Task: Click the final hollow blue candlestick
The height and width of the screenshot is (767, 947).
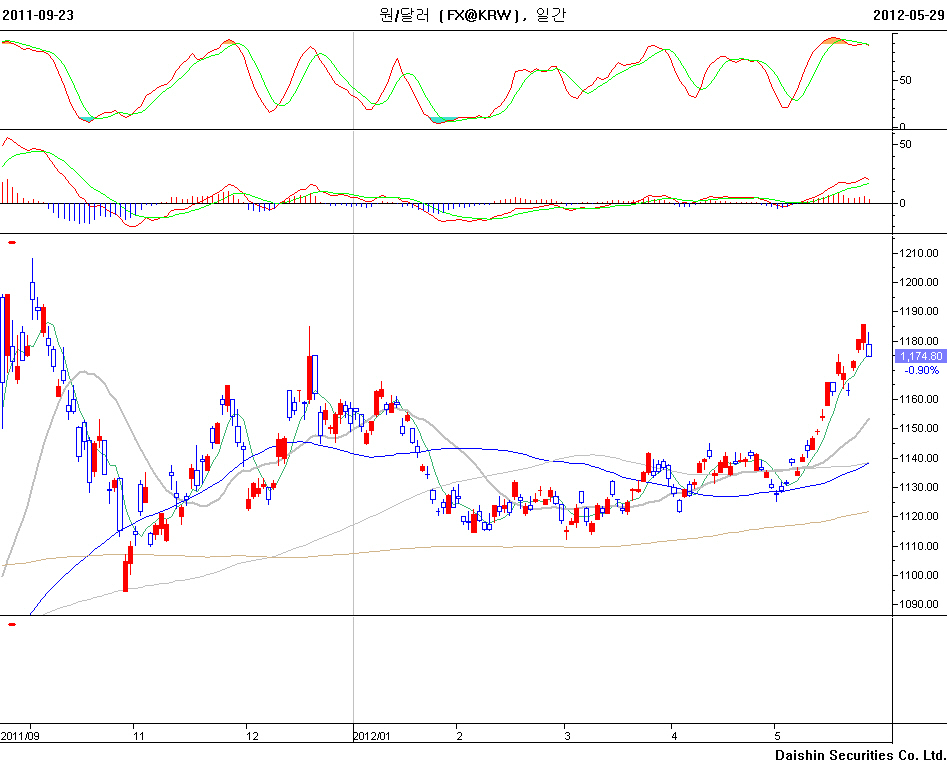Action: [x=869, y=349]
